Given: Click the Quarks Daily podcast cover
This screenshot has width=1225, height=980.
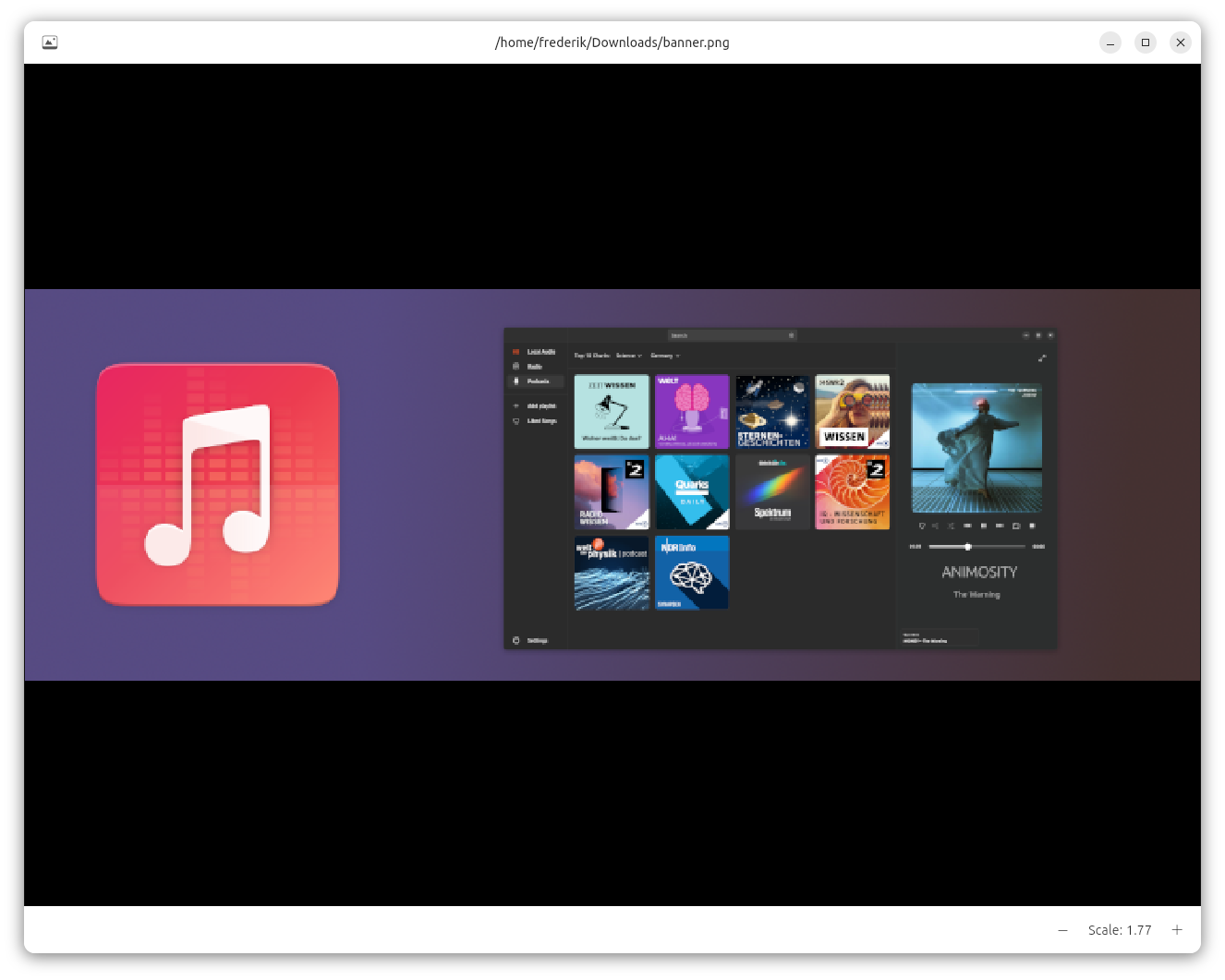Looking at the screenshot, I should point(692,492).
